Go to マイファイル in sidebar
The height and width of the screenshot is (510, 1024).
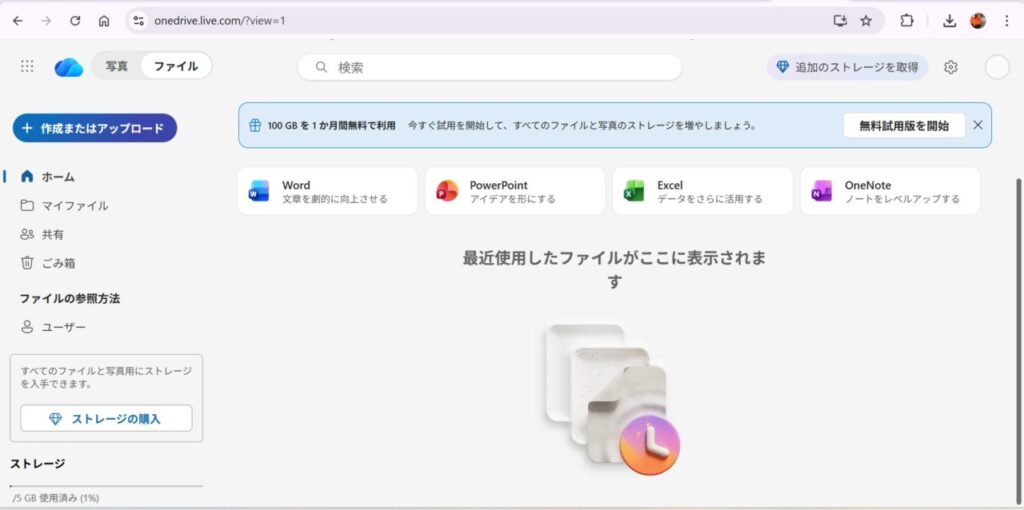point(74,205)
